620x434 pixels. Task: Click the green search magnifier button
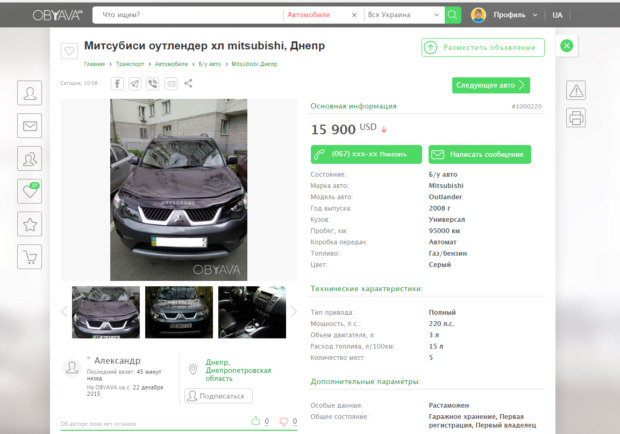453,15
